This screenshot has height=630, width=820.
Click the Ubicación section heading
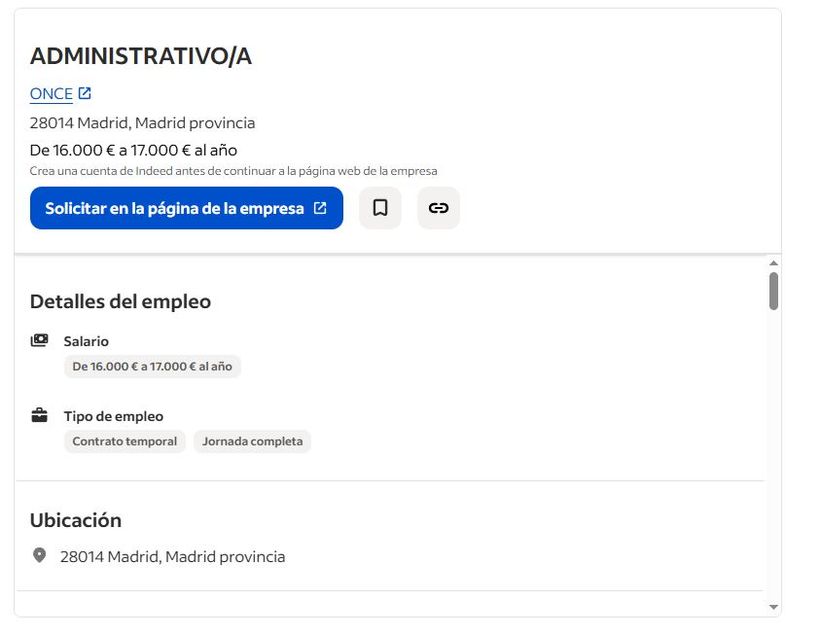pyautogui.click(x=76, y=520)
